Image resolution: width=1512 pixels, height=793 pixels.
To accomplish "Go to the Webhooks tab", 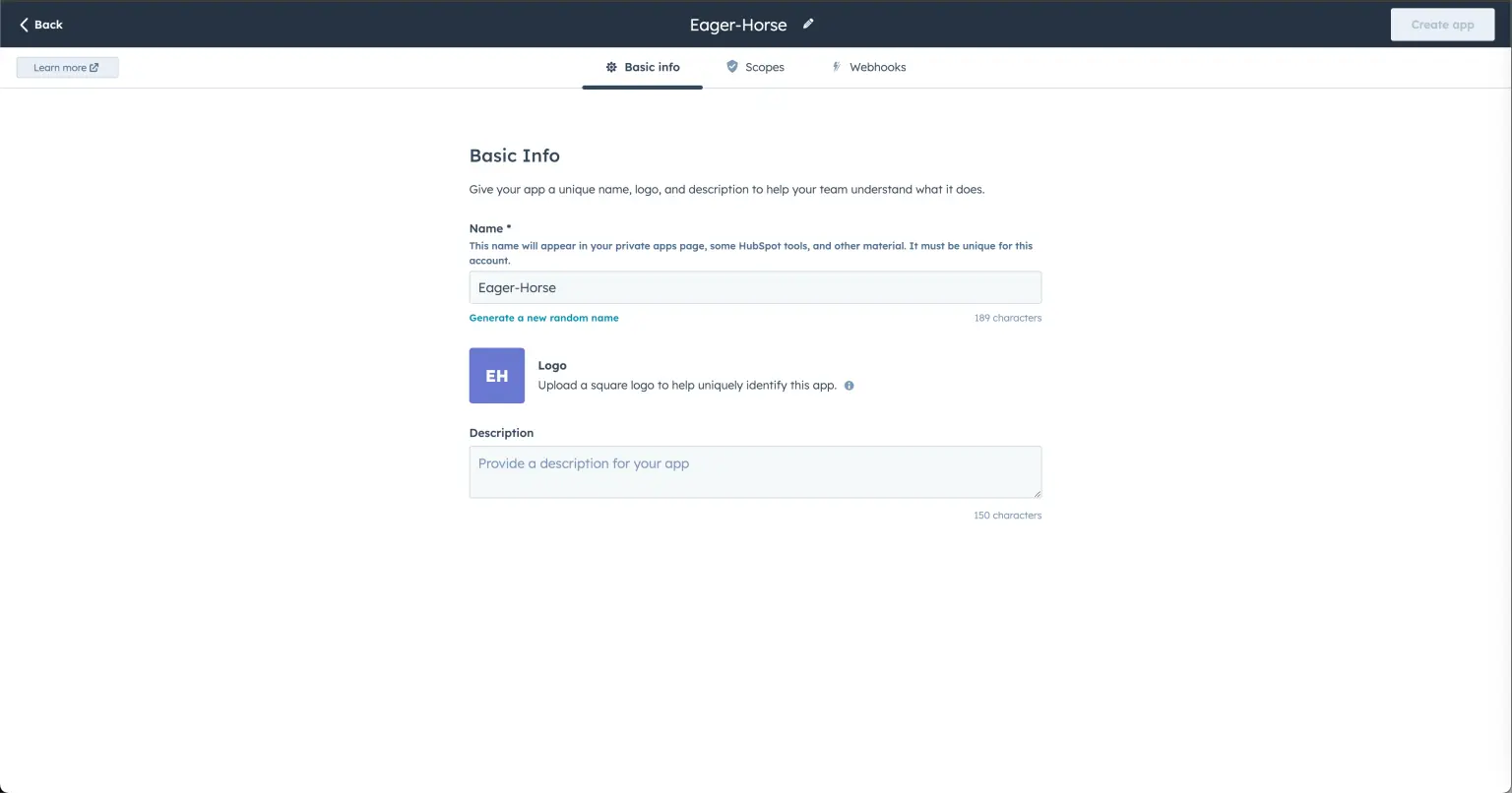I will (877, 67).
